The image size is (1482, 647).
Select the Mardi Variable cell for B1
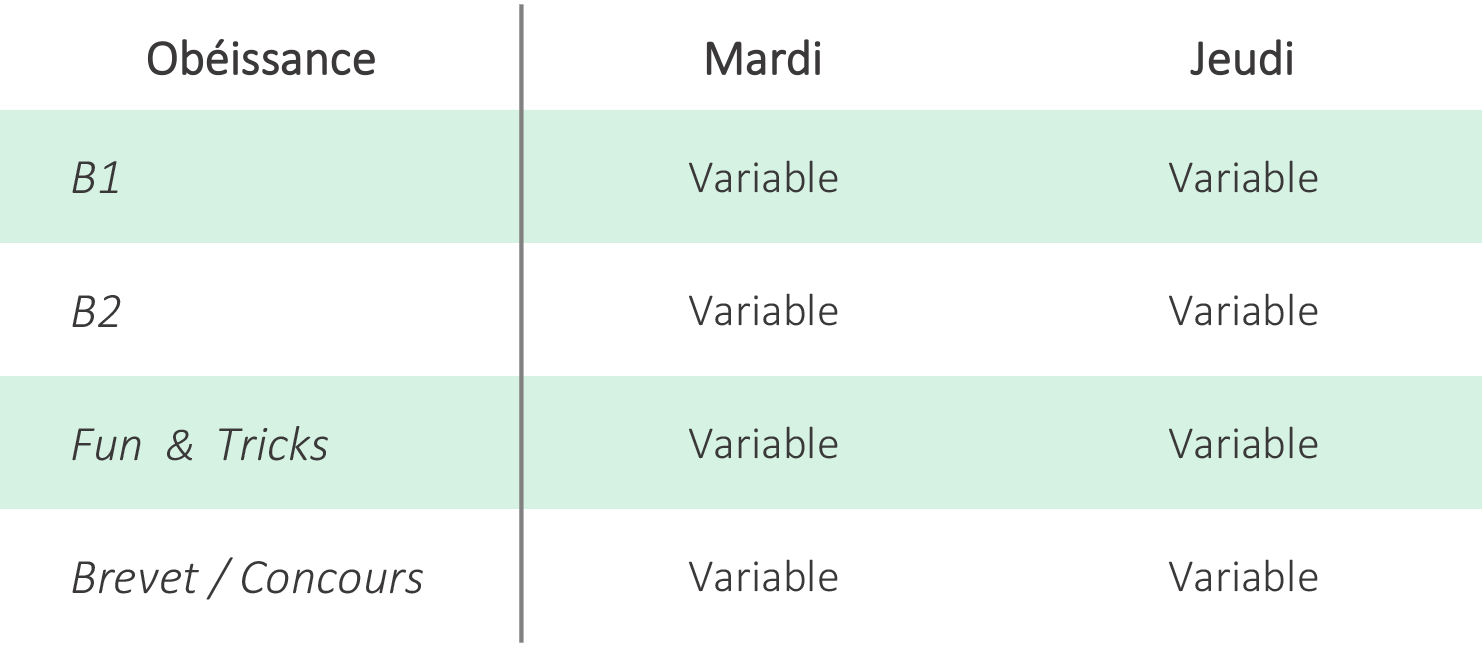coord(764,178)
